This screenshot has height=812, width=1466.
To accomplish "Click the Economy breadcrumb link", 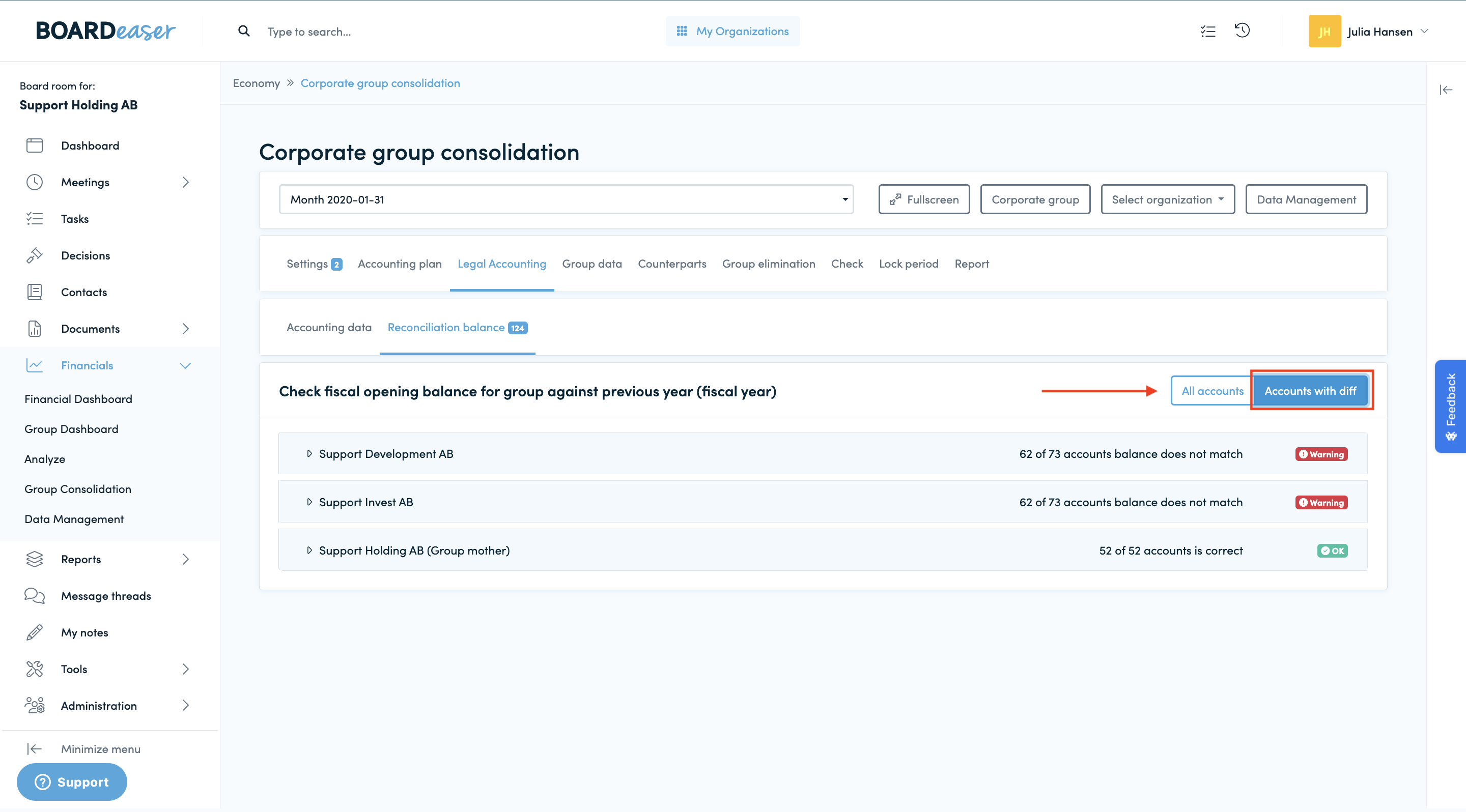I will 256,83.
